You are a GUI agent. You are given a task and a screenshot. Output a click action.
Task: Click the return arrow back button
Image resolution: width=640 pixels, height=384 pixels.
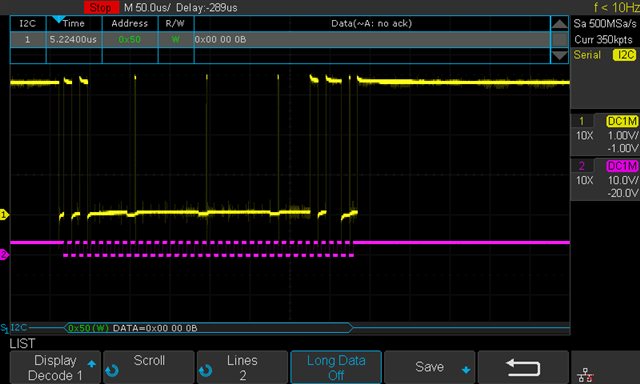(523, 367)
